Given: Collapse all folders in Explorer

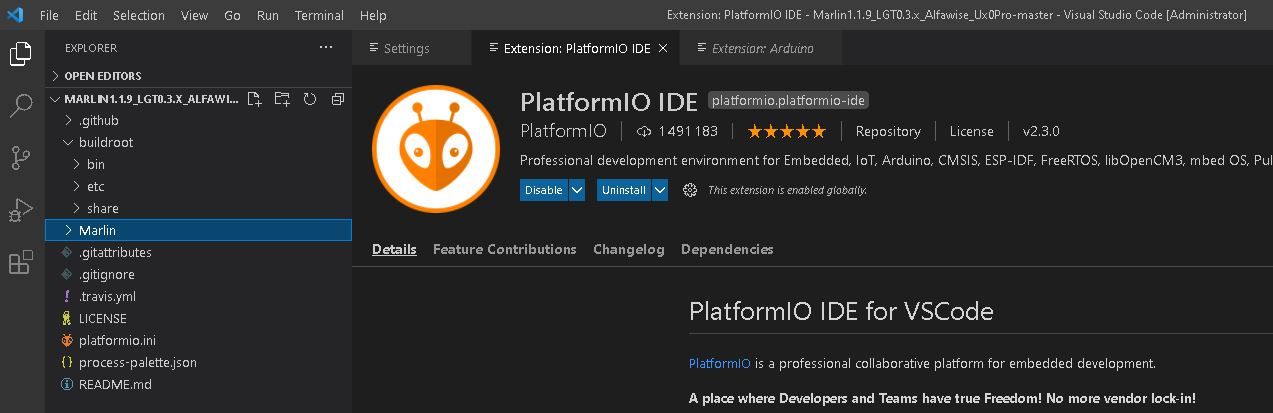Looking at the screenshot, I should click(x=338, y=99).
